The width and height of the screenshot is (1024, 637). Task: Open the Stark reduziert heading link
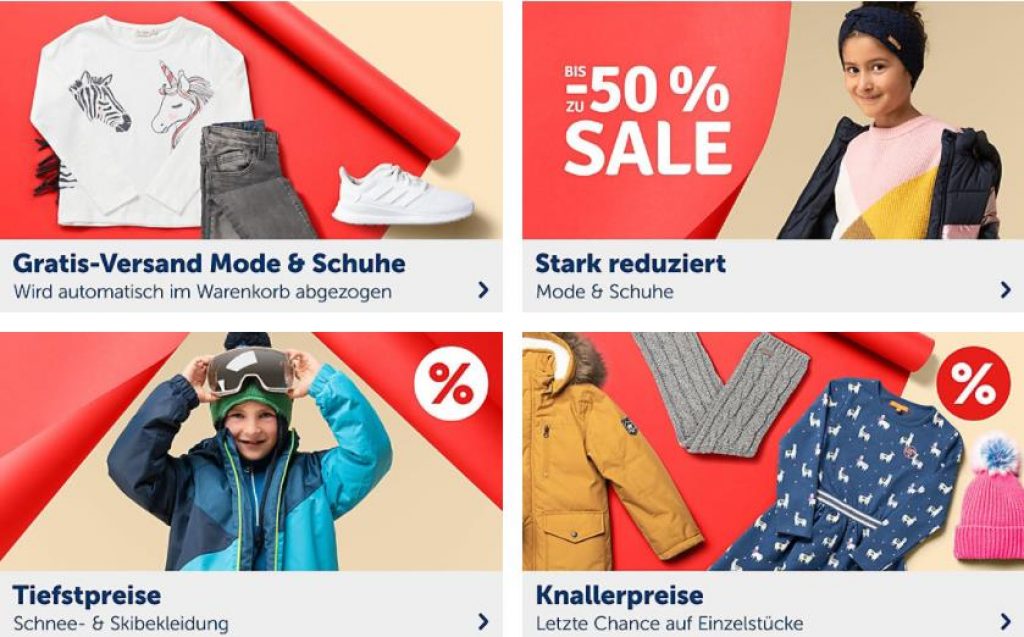point(630,263)
